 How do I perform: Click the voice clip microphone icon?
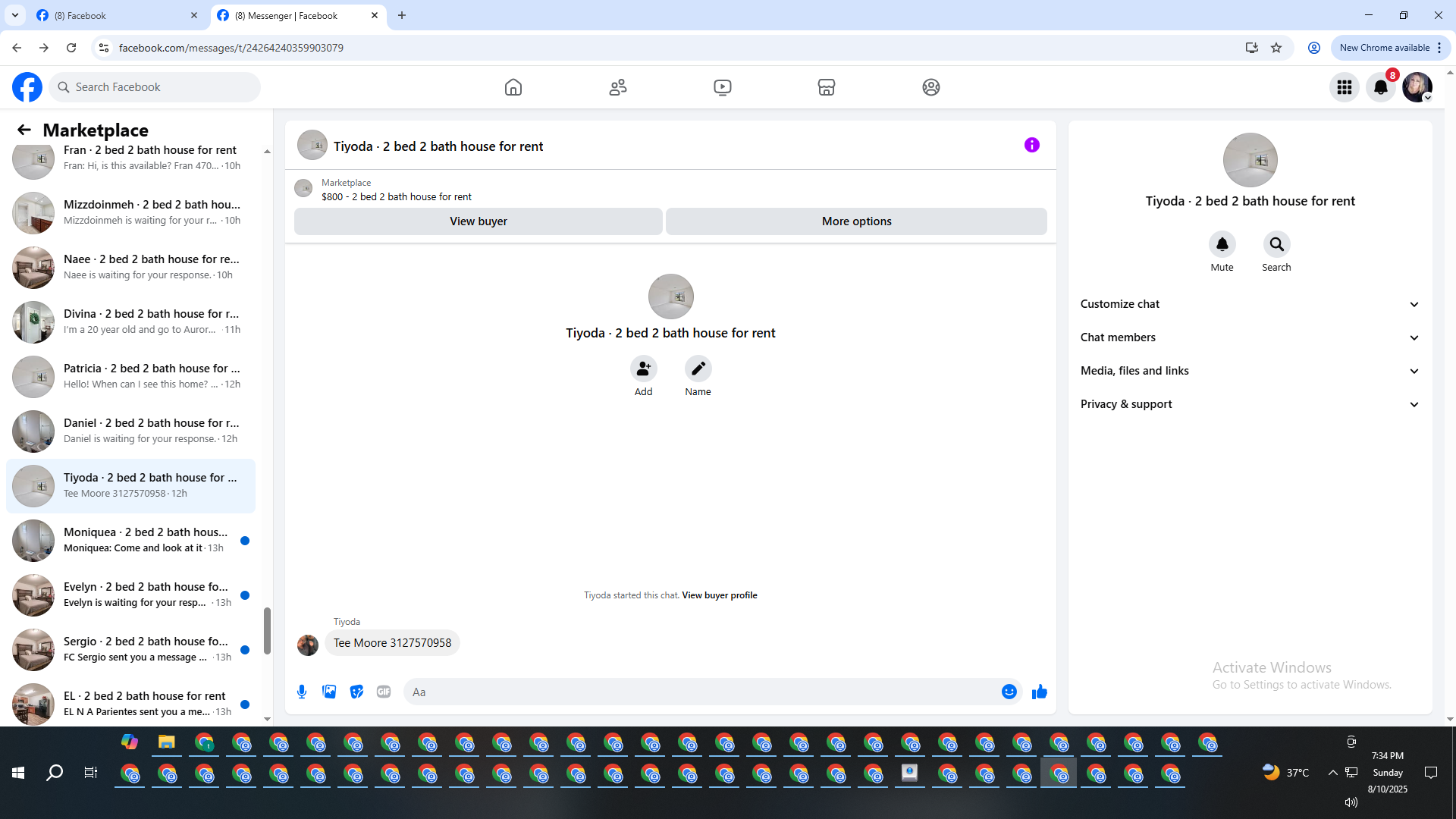tap(302, 692)
